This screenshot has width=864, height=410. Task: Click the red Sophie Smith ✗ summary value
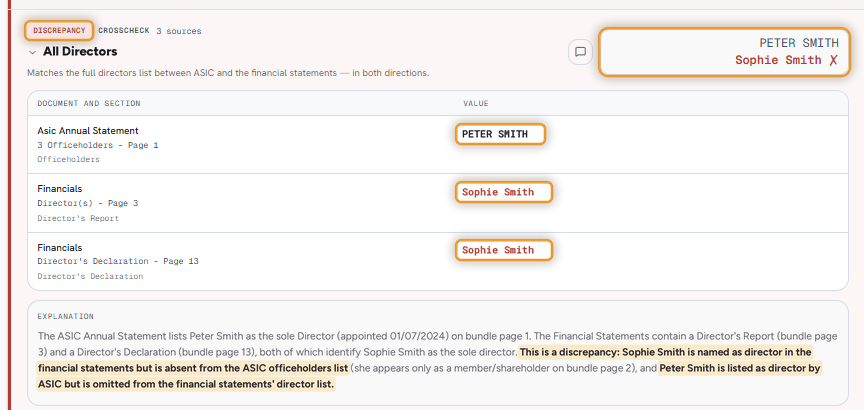[786, 60]
